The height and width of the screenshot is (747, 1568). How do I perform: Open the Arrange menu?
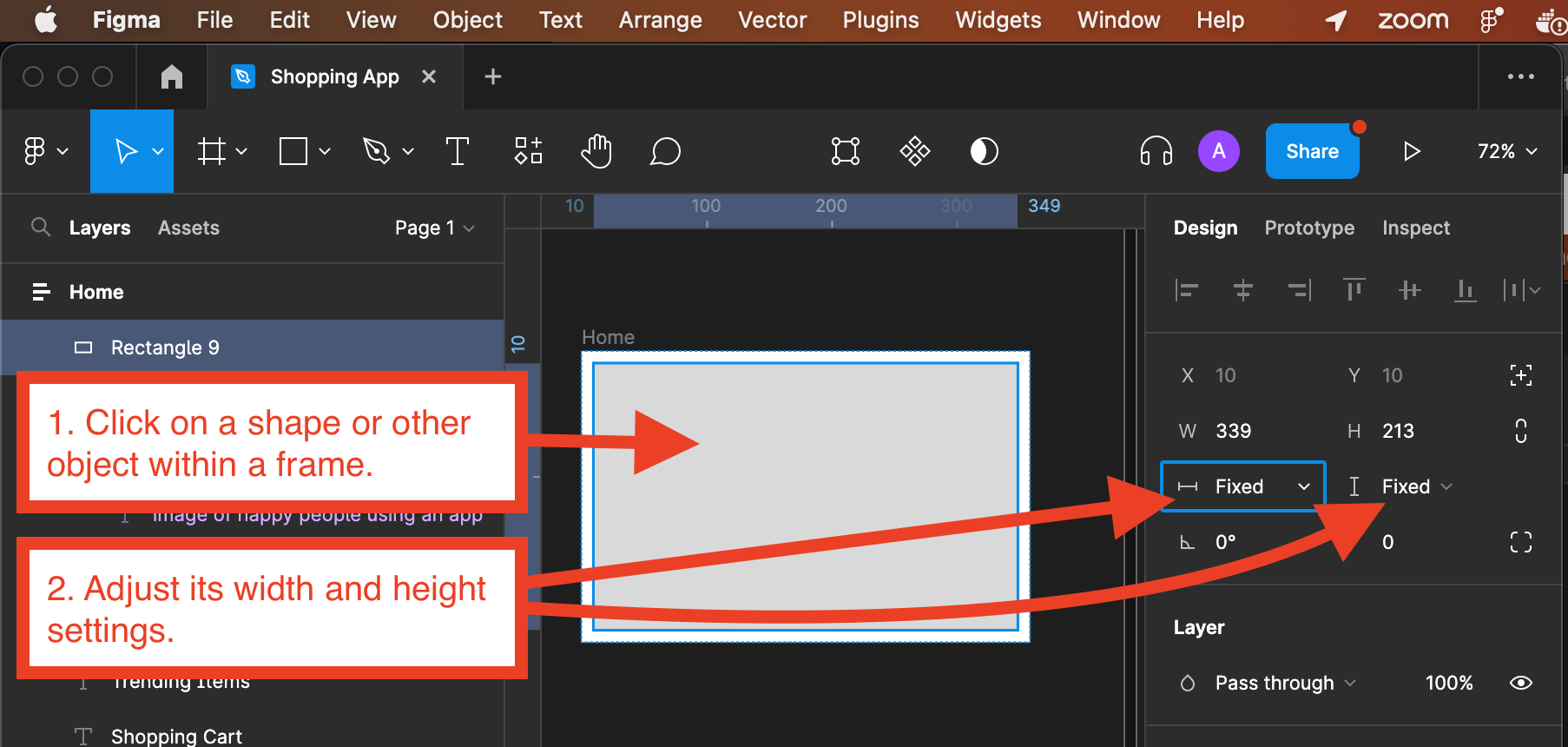(x=660, y=19)
